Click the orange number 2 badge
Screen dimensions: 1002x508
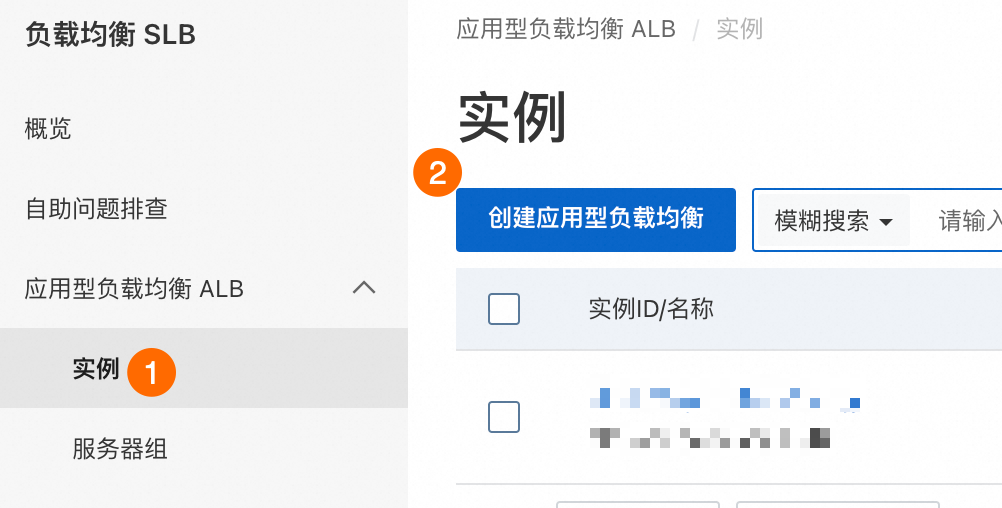(x=438, y=173)
